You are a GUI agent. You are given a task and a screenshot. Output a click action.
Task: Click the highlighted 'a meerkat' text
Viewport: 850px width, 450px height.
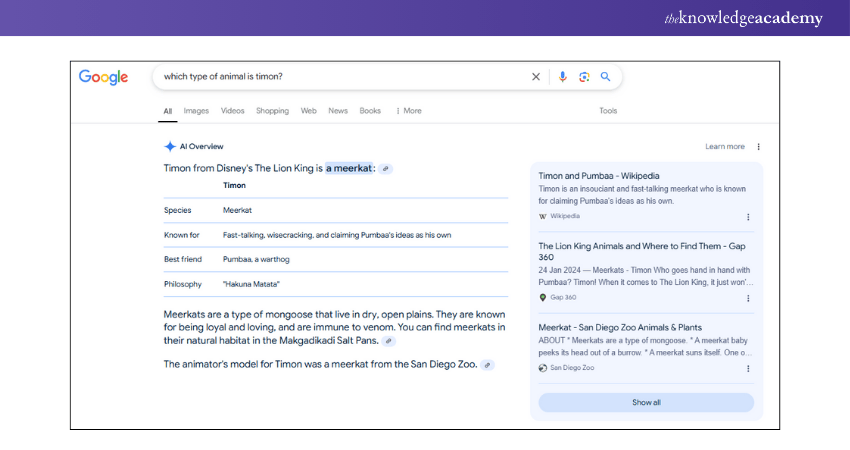coord(349,168)
